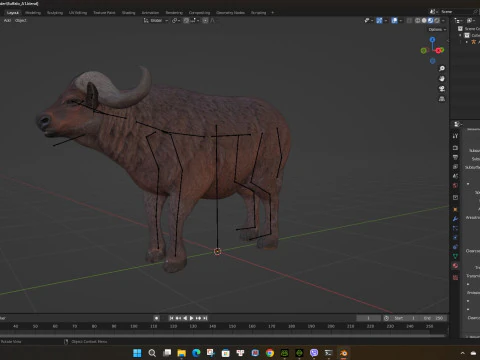The height and width of the screenshot is (360, 480).
Task: Open the object type visibility dropdown
Action: [x=368, y=21]
